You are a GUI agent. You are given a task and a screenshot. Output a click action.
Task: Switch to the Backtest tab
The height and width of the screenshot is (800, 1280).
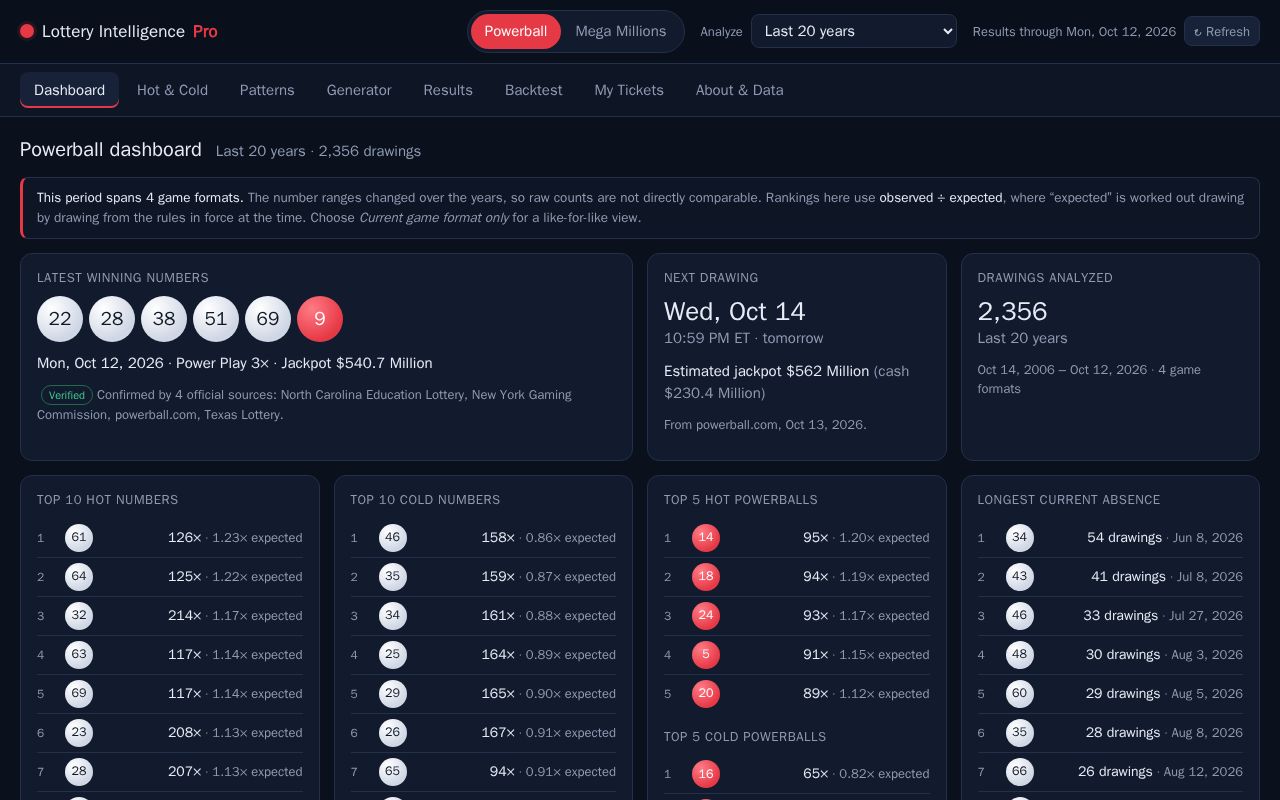[534, 90]
